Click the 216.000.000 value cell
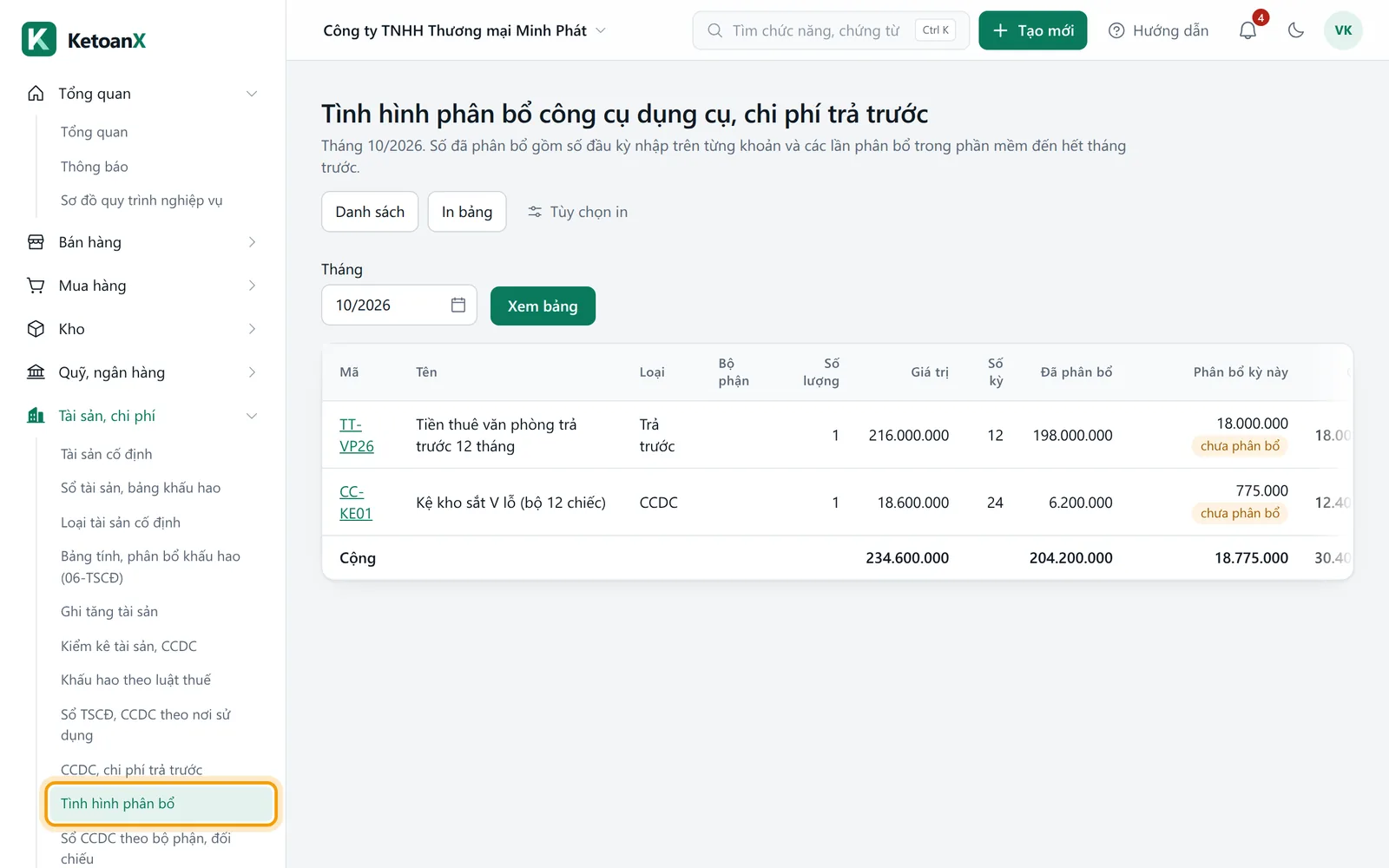 tap(908, 435)
